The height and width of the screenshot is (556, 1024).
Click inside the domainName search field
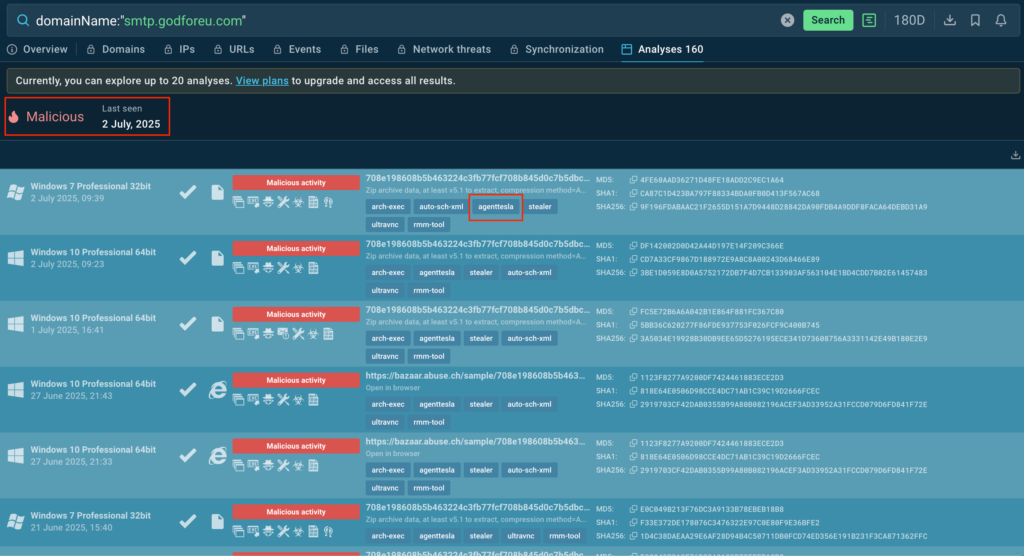pos(400,20)
